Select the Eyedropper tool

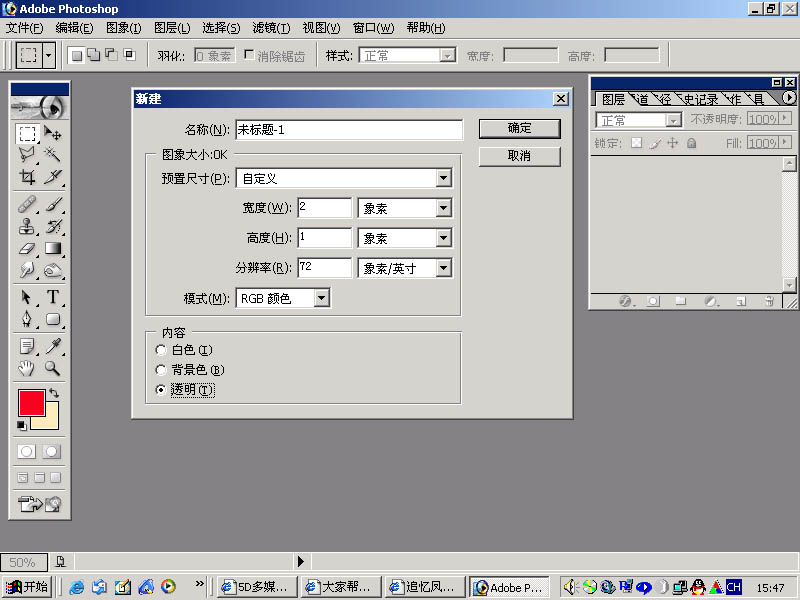(53, 346)
